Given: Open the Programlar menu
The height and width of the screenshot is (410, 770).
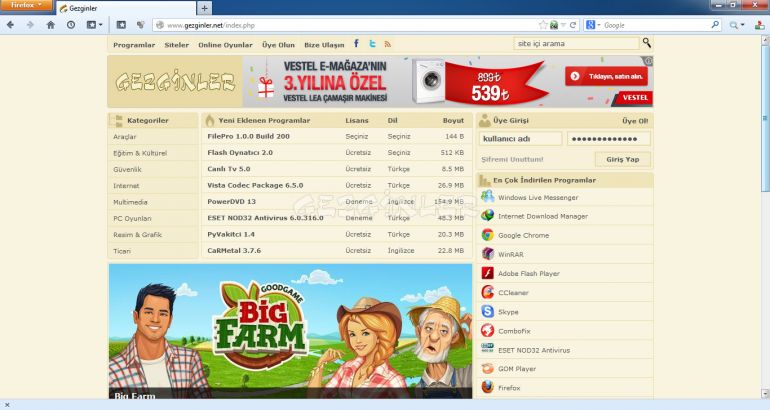Looking at the screenshot, I should 134,45.
